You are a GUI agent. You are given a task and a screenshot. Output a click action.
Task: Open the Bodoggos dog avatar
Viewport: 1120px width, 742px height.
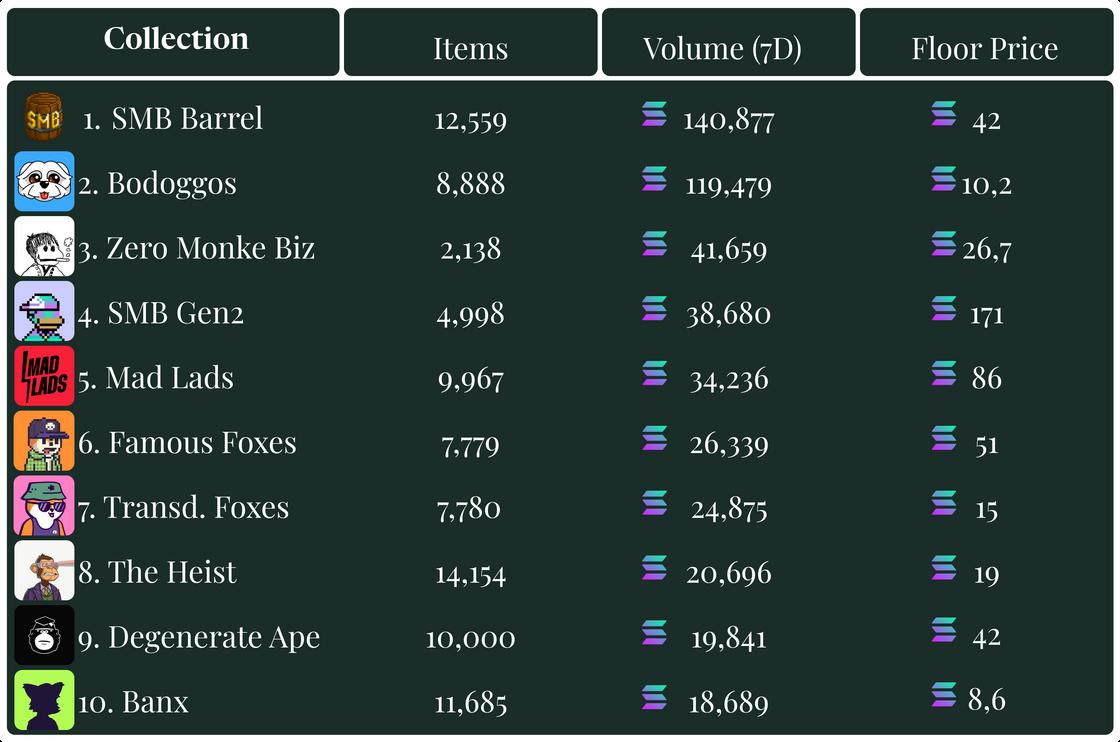click(44, 182)
